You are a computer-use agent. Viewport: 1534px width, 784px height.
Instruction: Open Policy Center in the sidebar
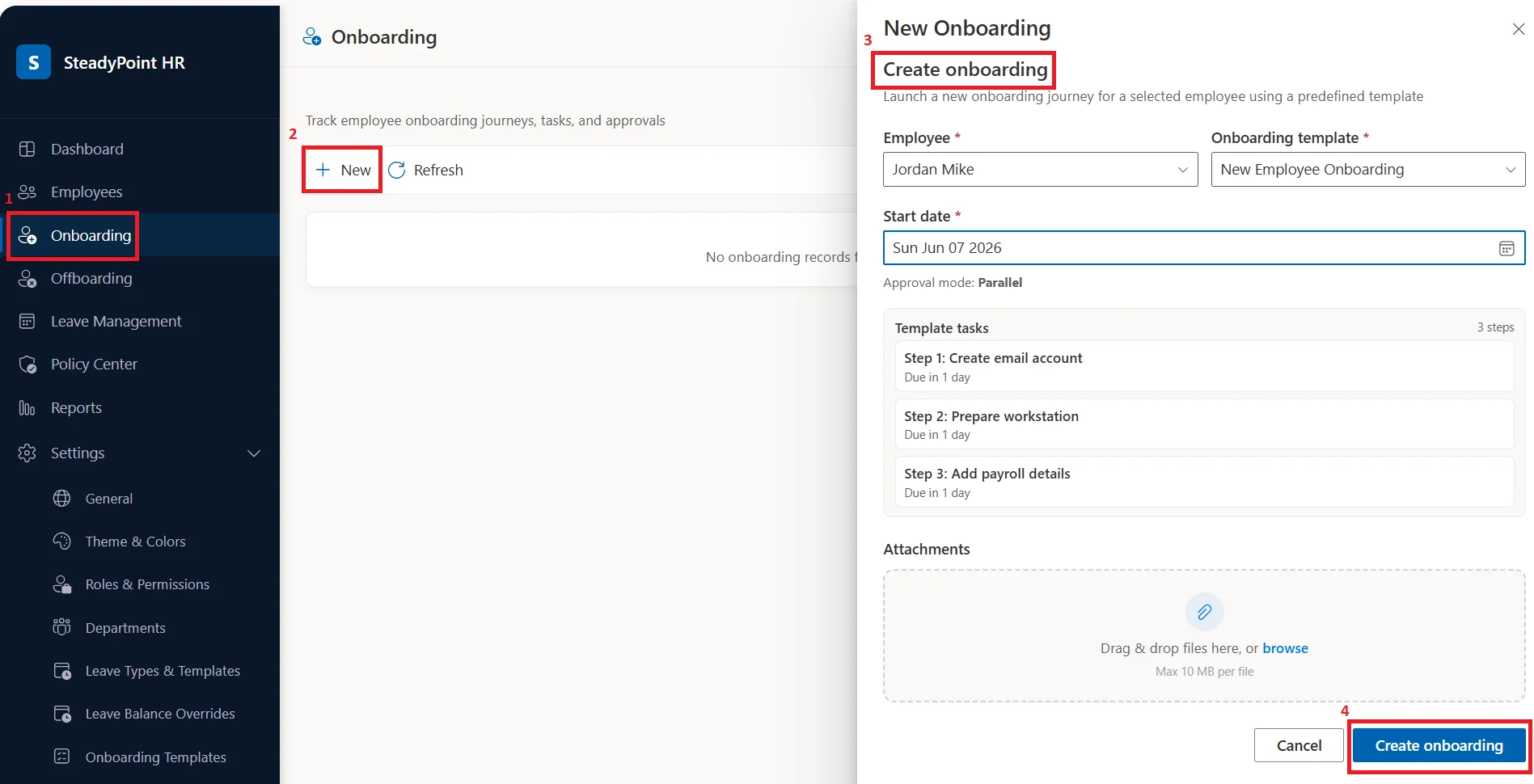[x=140, y=364]
